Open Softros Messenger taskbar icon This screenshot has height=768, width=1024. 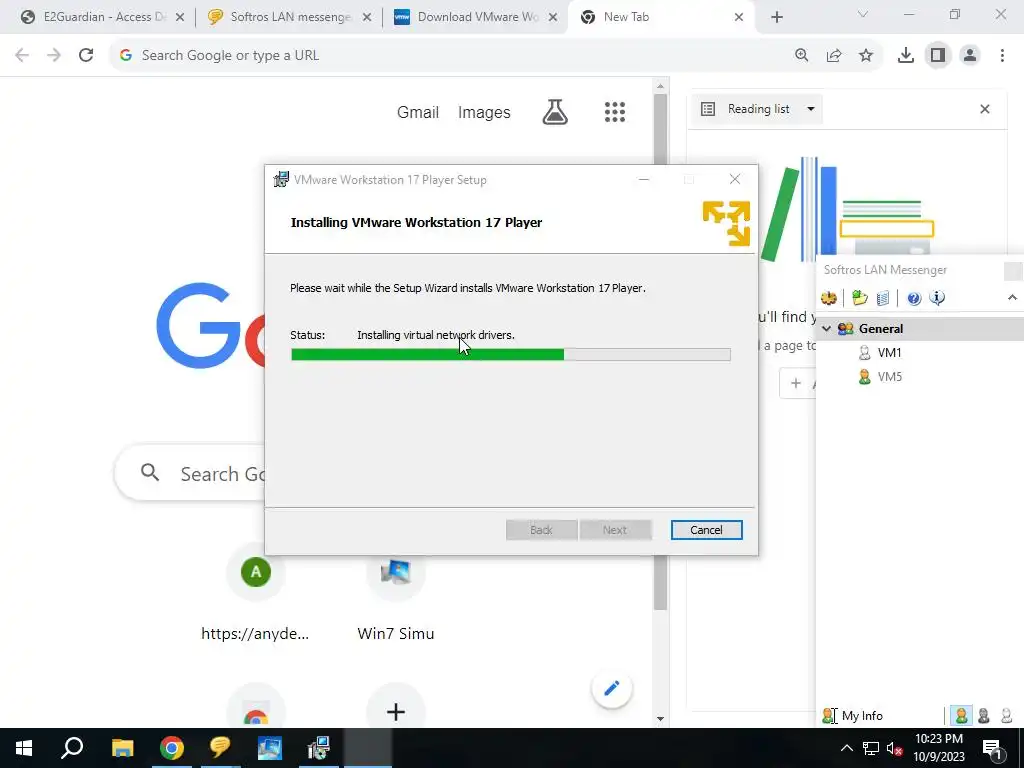pyautogui.click(x=220, y=748)
